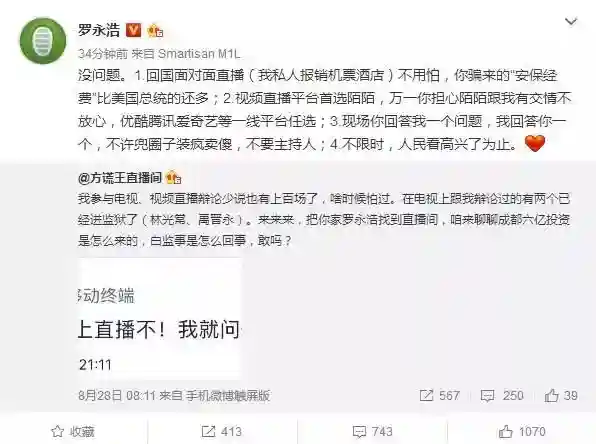The height and width of the screenshot is (444, 596).
Task: Click the membership crown badge beside 罗永浩
Action: [155, 30]
